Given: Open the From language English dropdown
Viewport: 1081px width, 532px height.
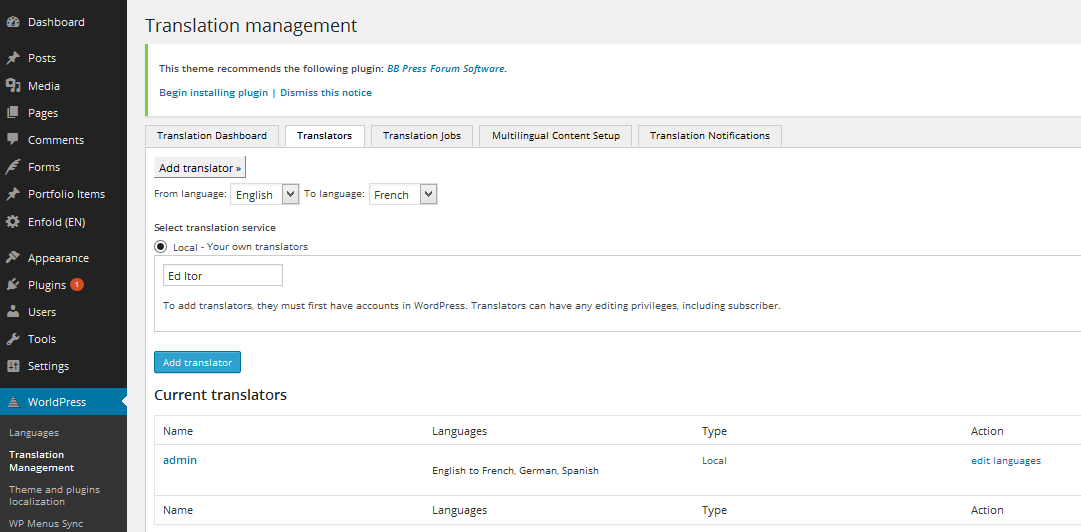Looking at the screenshot, I should pyautogui.click(x=265, y=194).
